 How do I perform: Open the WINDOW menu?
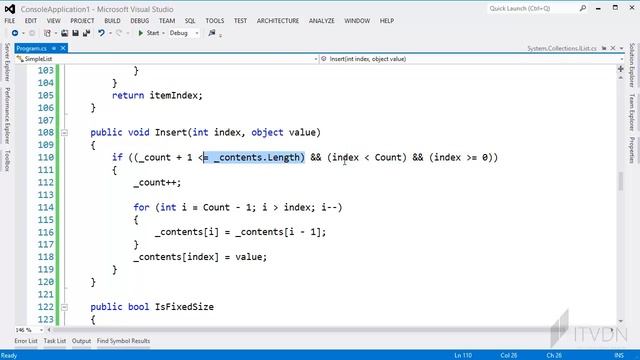(x=357, y=20)
